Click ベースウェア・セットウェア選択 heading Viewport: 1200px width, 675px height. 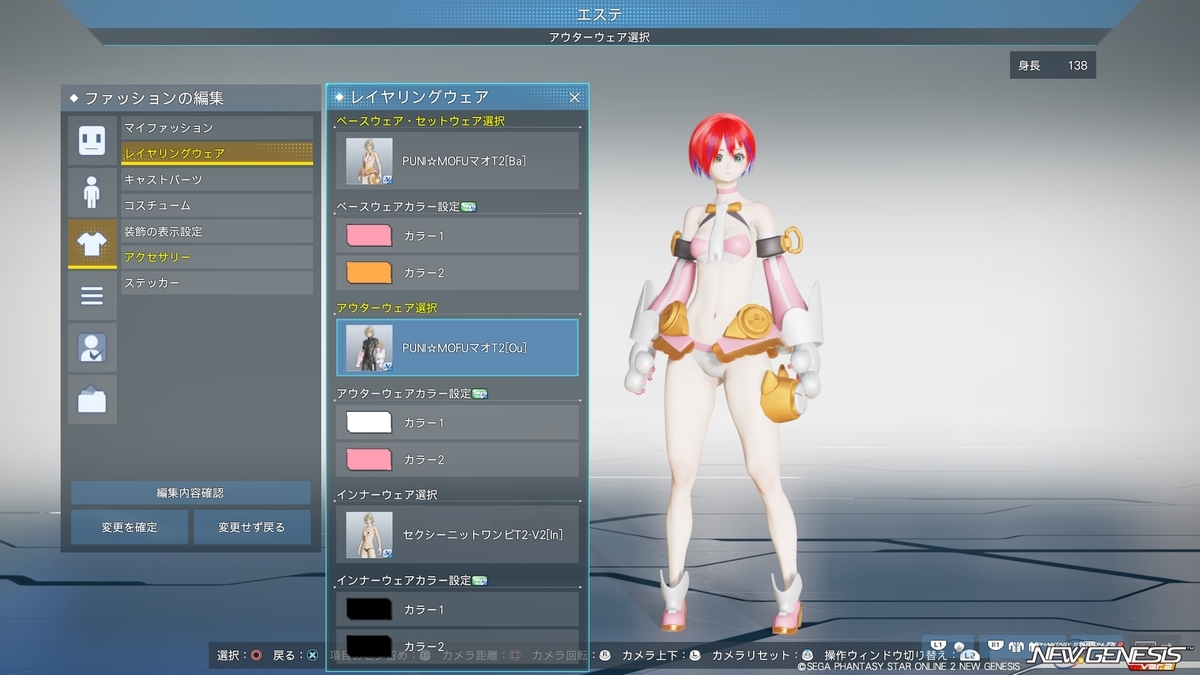pyautogui.click(x=420, y=121)
